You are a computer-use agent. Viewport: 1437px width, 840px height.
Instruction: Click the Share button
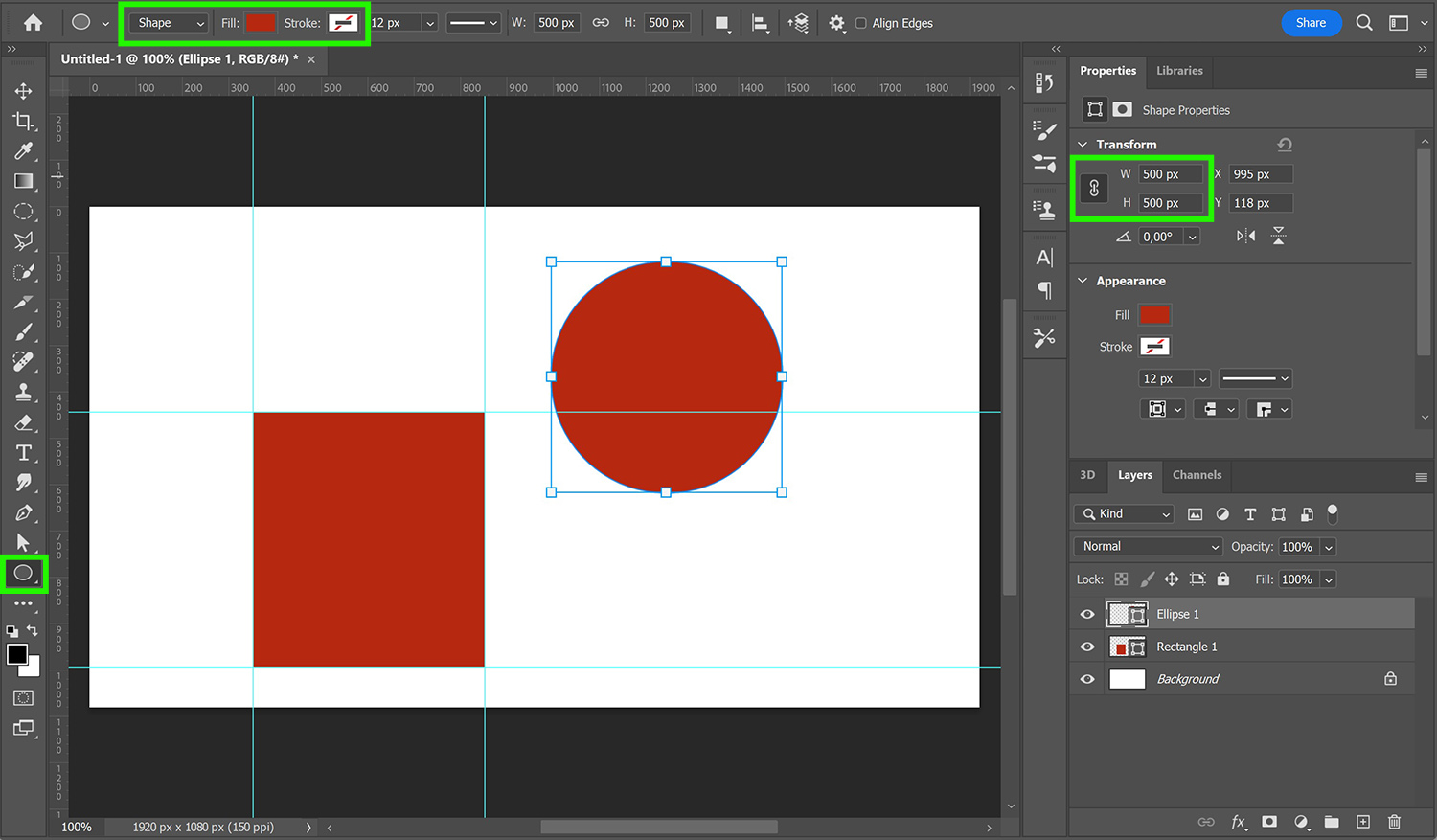pyautogui.click(x=1311, y=23)
